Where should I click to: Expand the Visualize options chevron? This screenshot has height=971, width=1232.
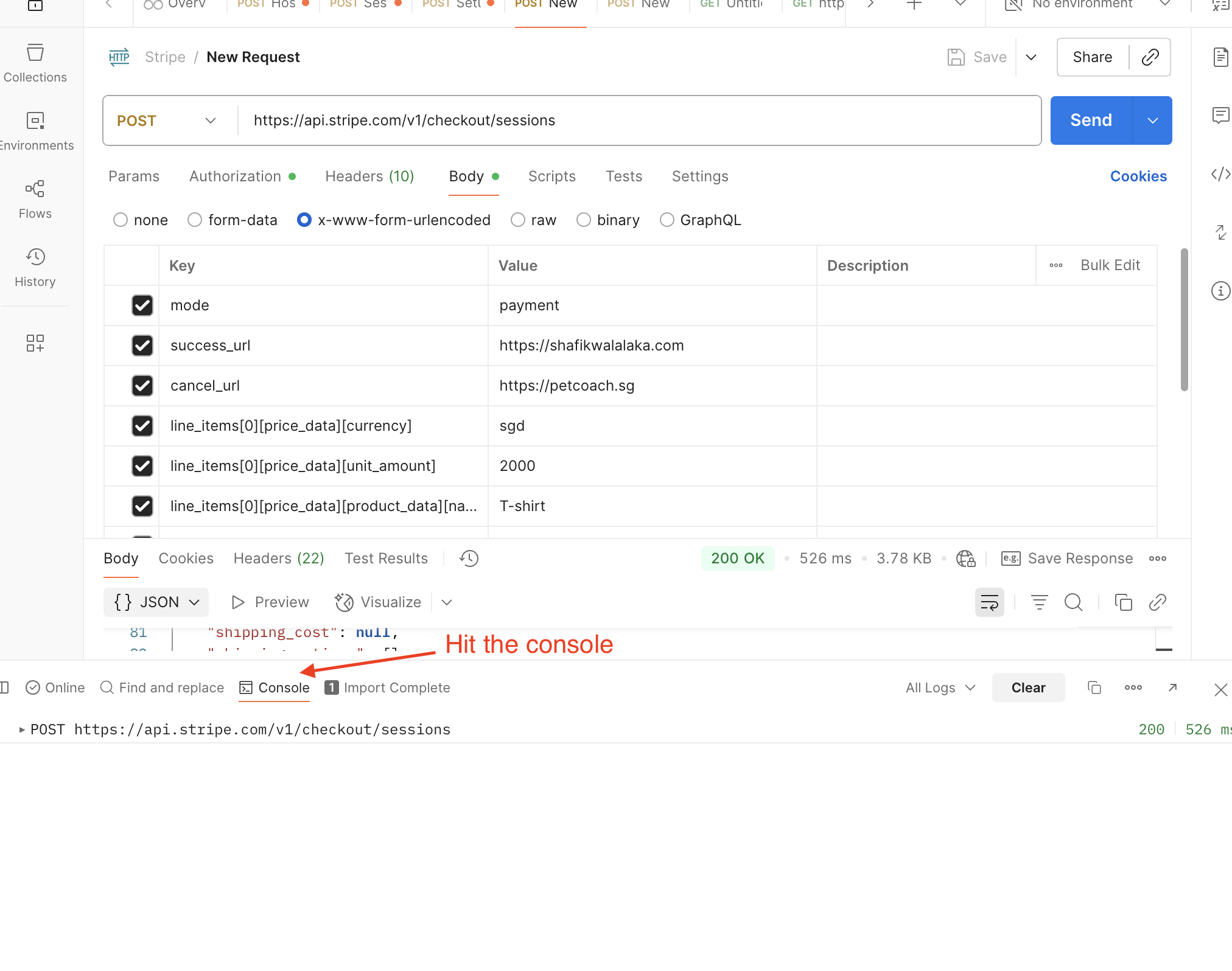(x=447, y=602)
